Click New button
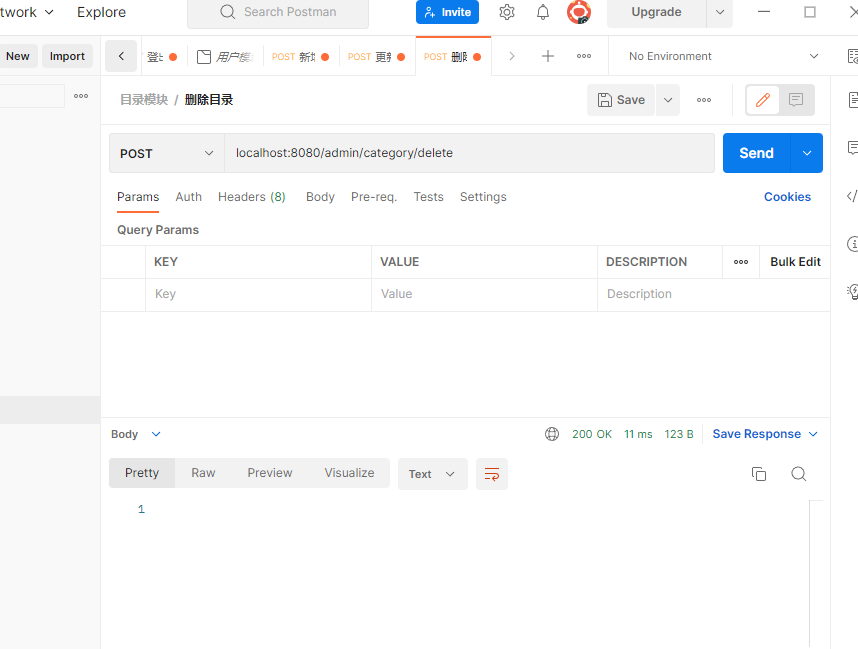Viewport: 858px width, 649px height. pos(18,56)
